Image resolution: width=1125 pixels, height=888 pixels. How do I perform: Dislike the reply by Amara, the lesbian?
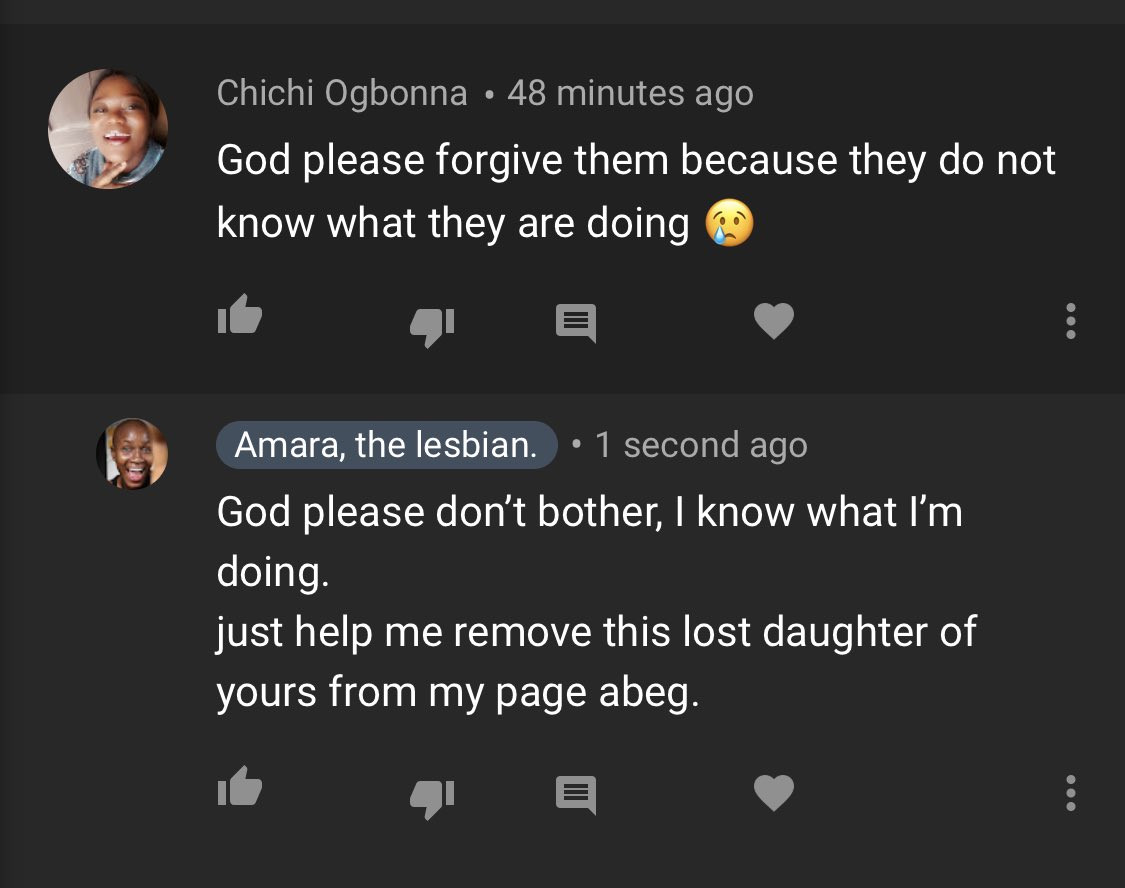click(x=433, y=795)
